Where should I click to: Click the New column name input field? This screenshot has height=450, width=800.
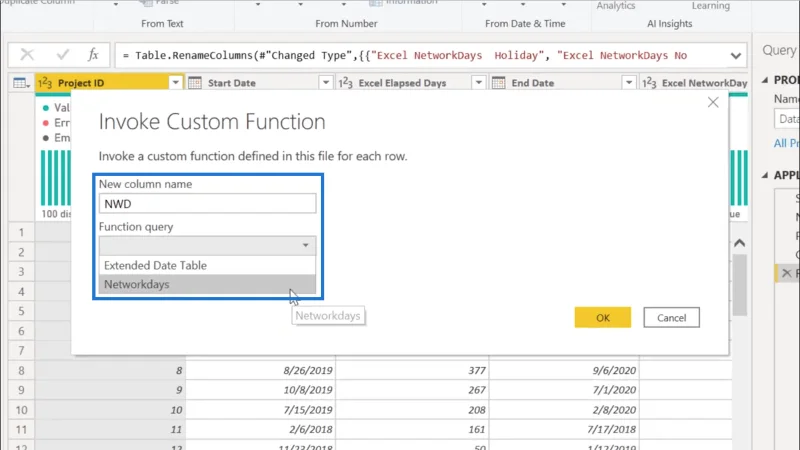click(208, 204)
